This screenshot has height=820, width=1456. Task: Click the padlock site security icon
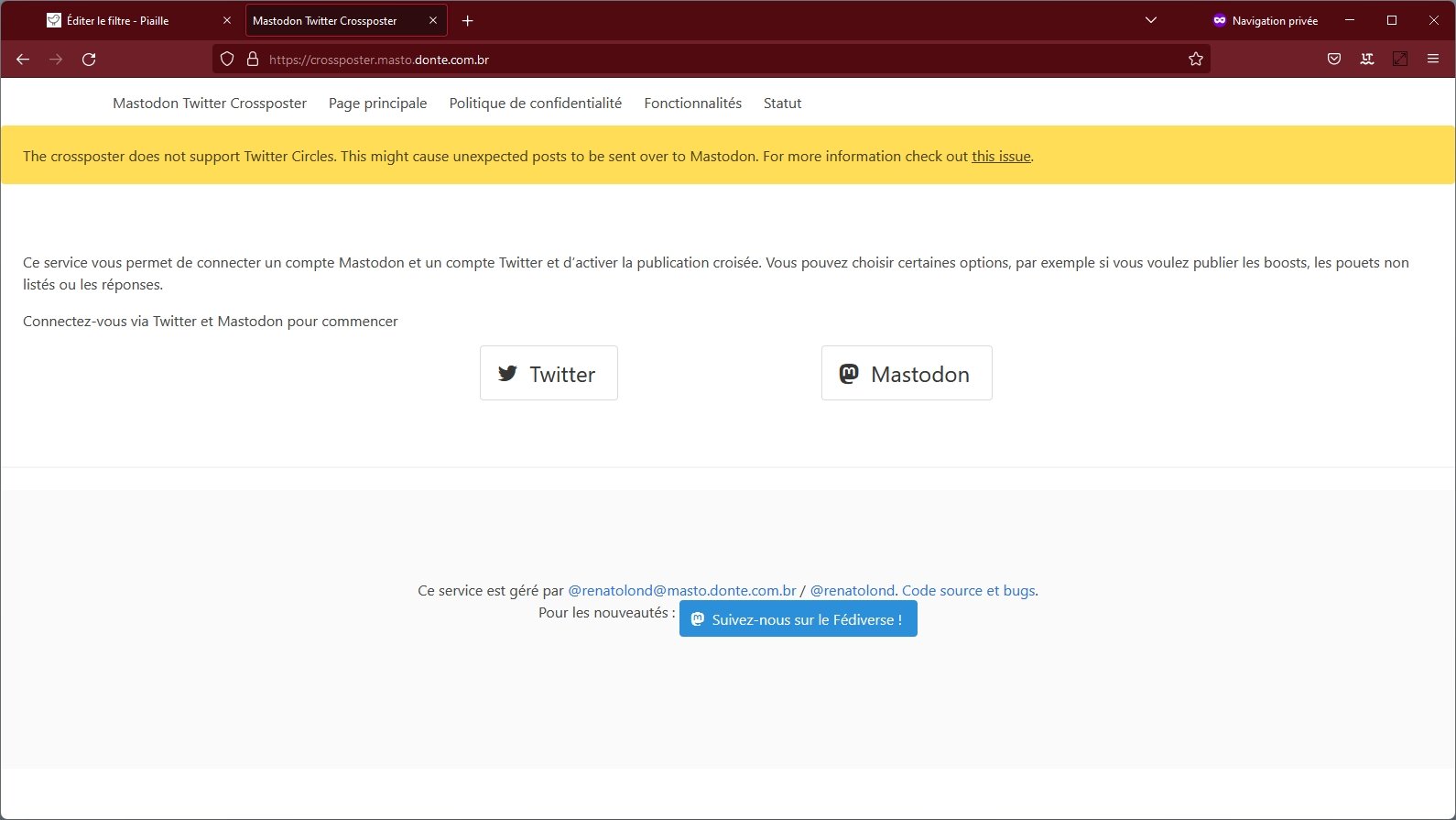point(253,60)
